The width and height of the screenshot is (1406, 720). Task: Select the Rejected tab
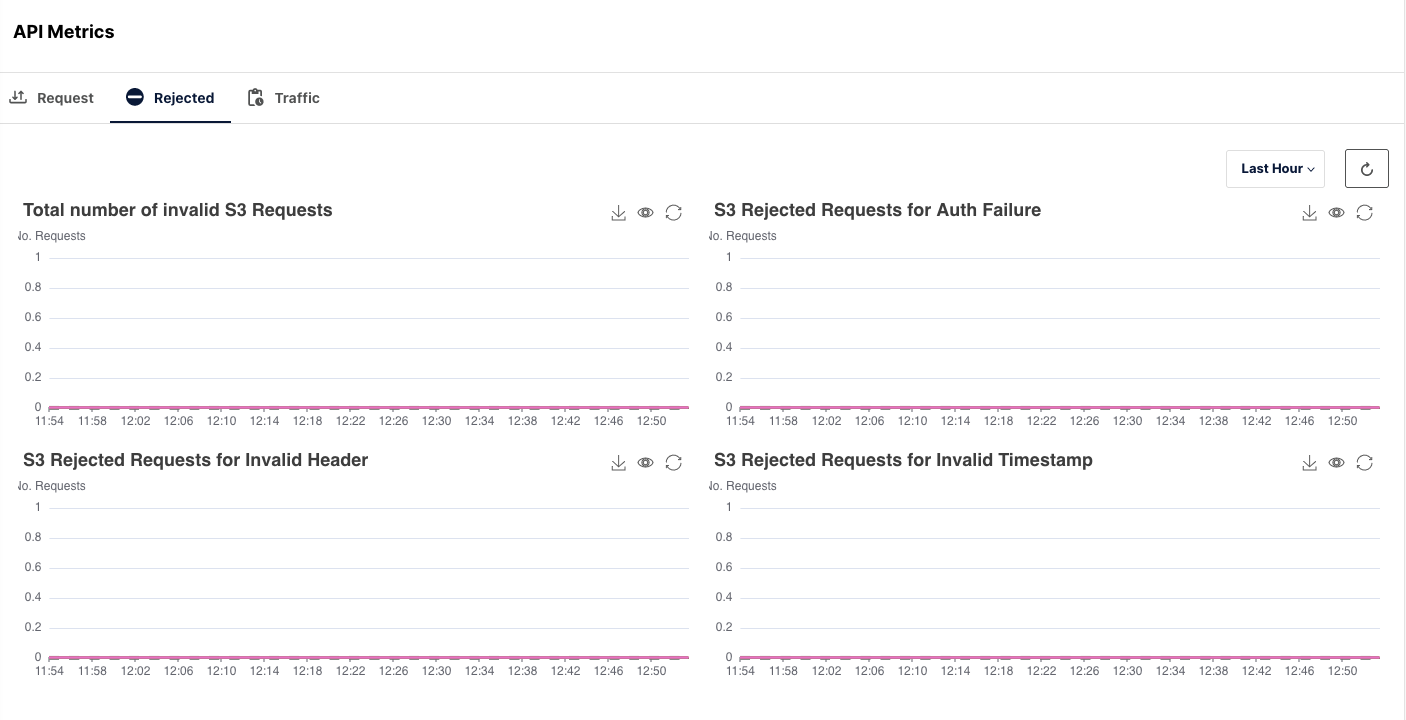tap(171, 98)
